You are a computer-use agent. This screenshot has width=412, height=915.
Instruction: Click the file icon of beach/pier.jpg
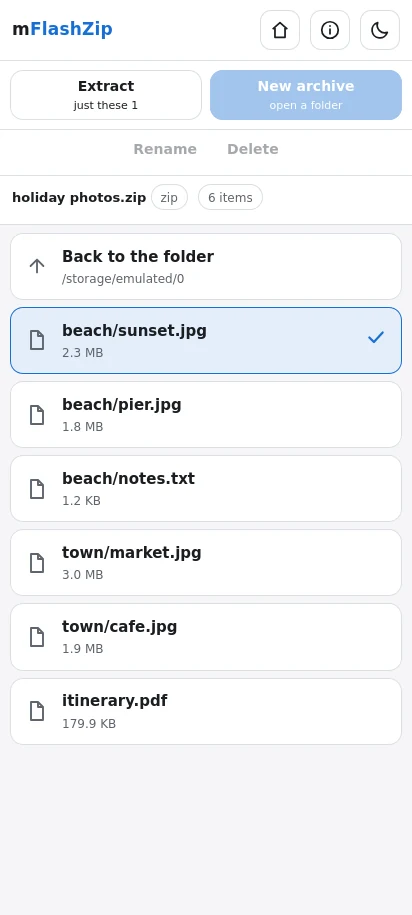37,414
